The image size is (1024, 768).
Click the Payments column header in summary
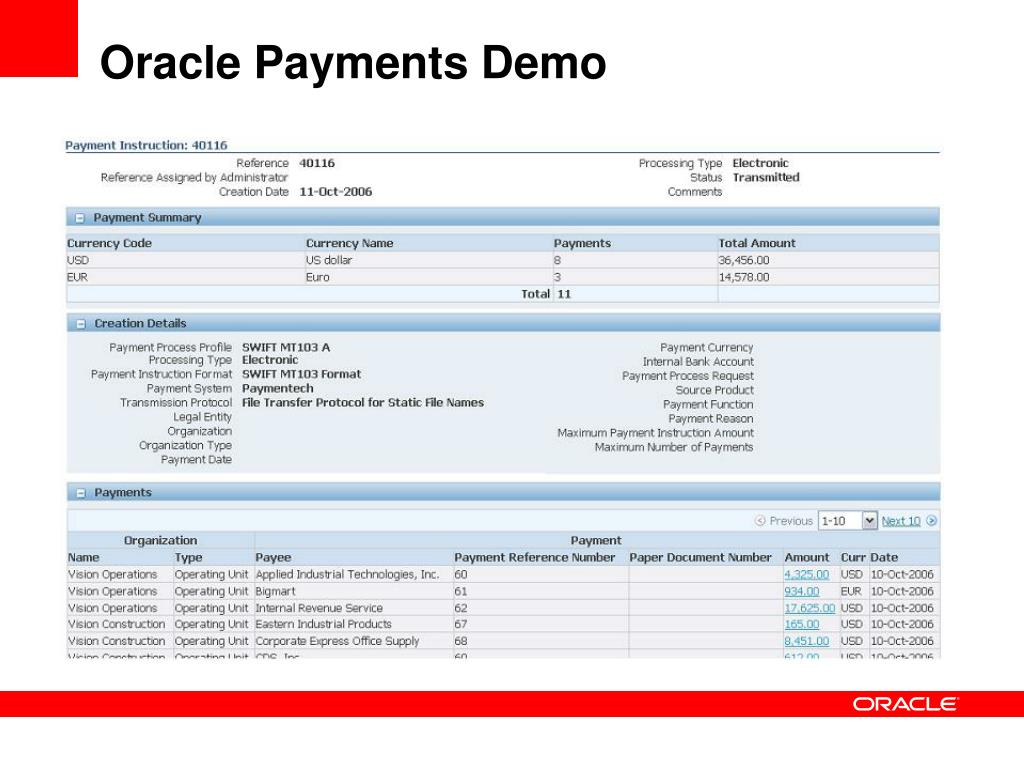pyautogui.click(x=582, y=243)
